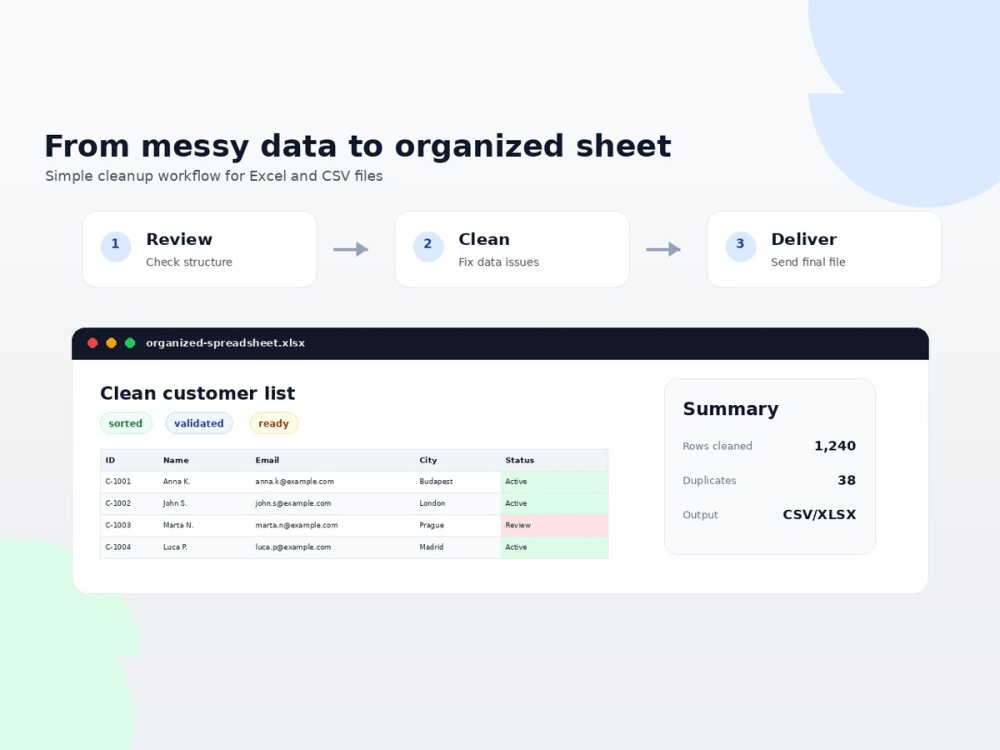Select step 2 number circle
Viewport: 1000px width, 750px height.
tap(428, 247)
